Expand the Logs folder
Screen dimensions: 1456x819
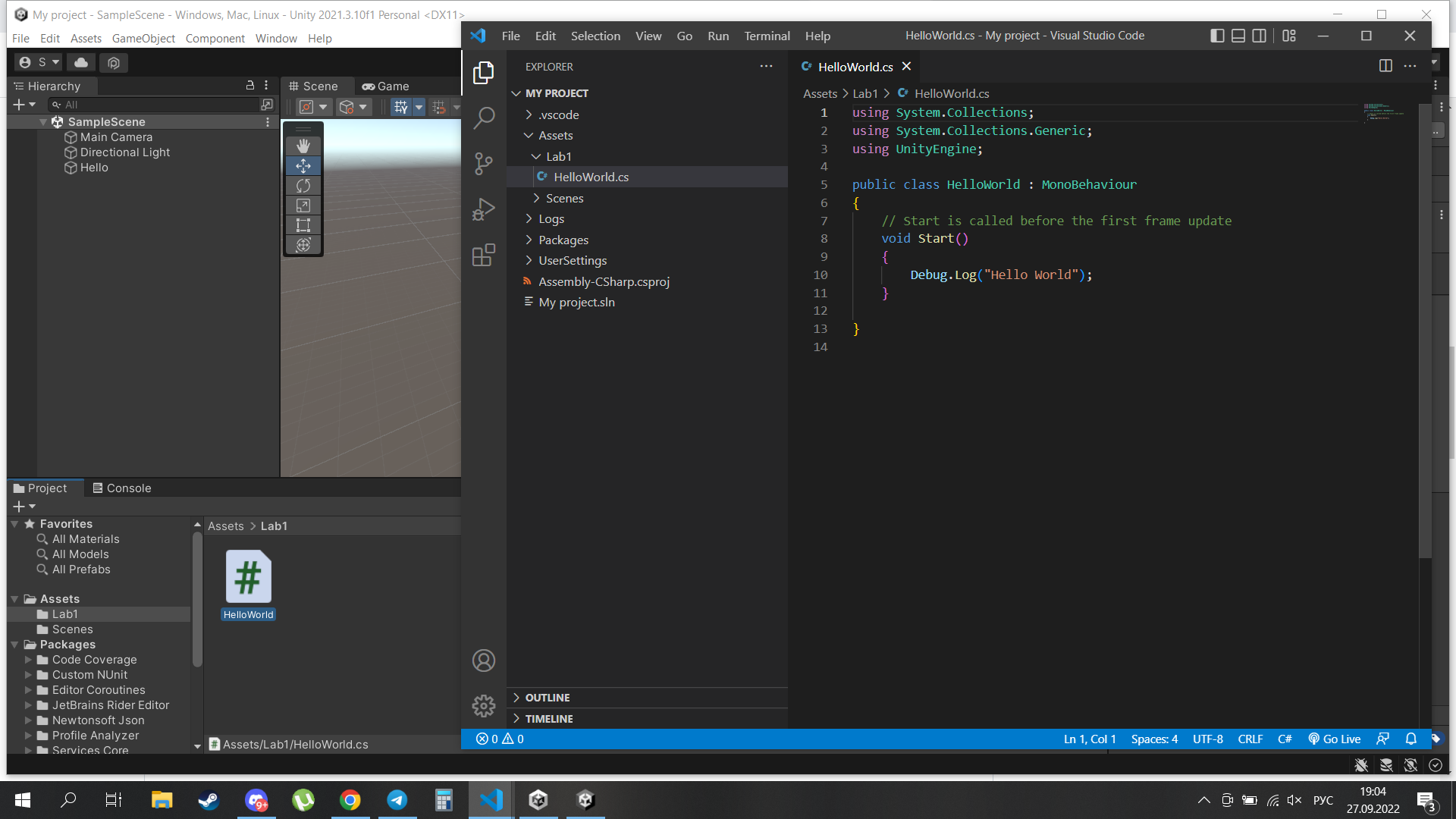coord(529,219)
